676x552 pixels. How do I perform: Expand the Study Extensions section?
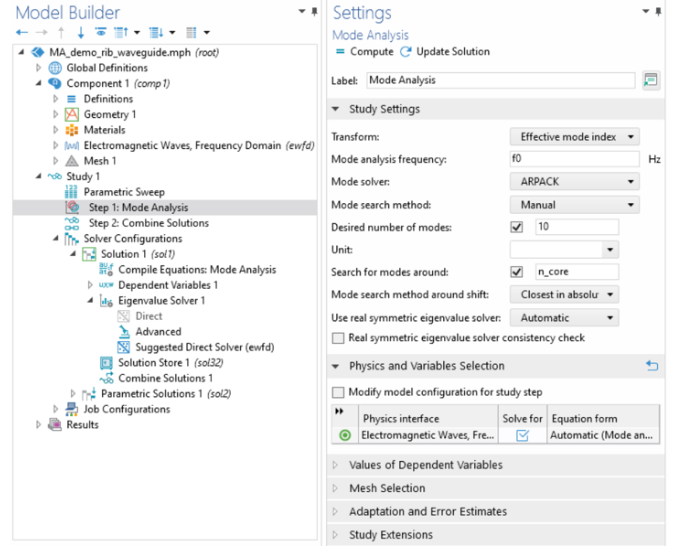click(x=335, y=535)
